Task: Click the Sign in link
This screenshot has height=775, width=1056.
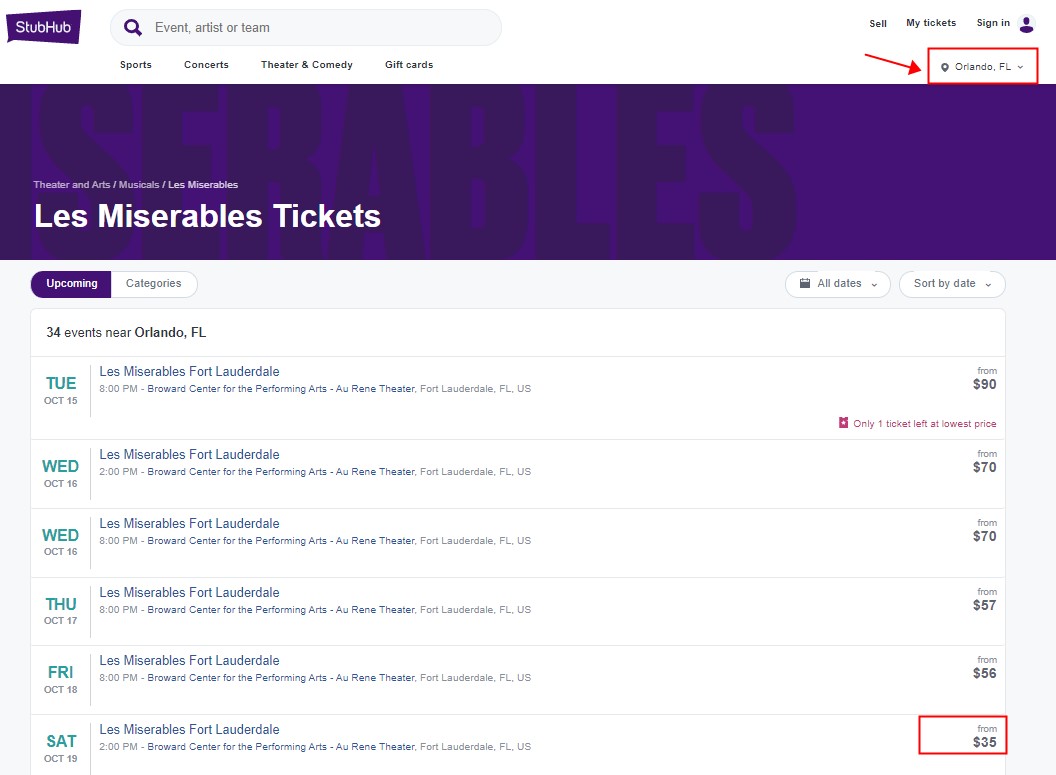Action: click(993, 23)
